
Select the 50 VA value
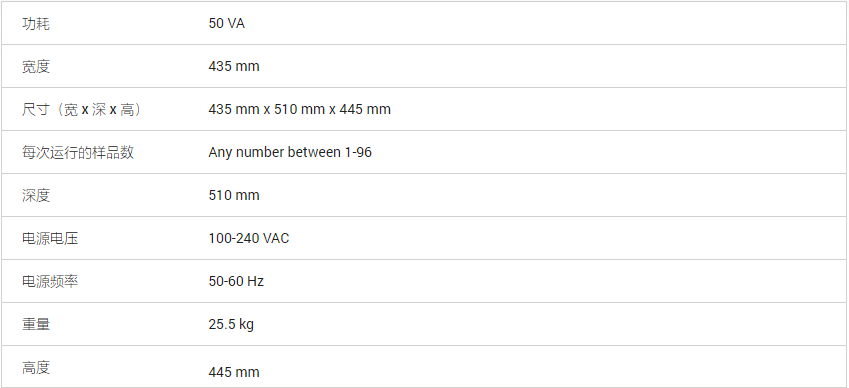pyautogui.click(x=226, y=24)
